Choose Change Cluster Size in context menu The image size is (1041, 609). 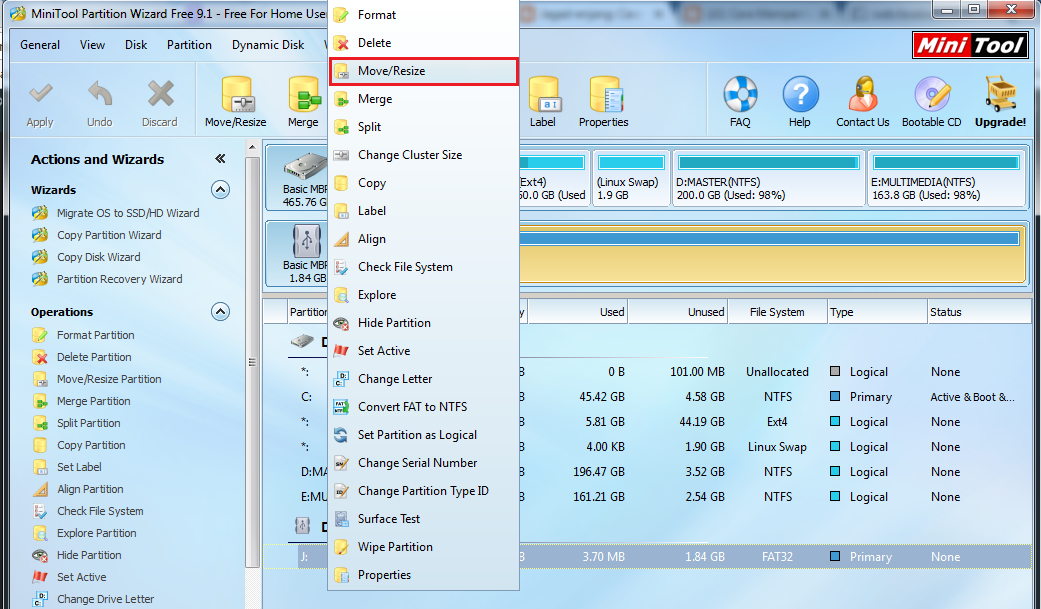coord(424,155)
